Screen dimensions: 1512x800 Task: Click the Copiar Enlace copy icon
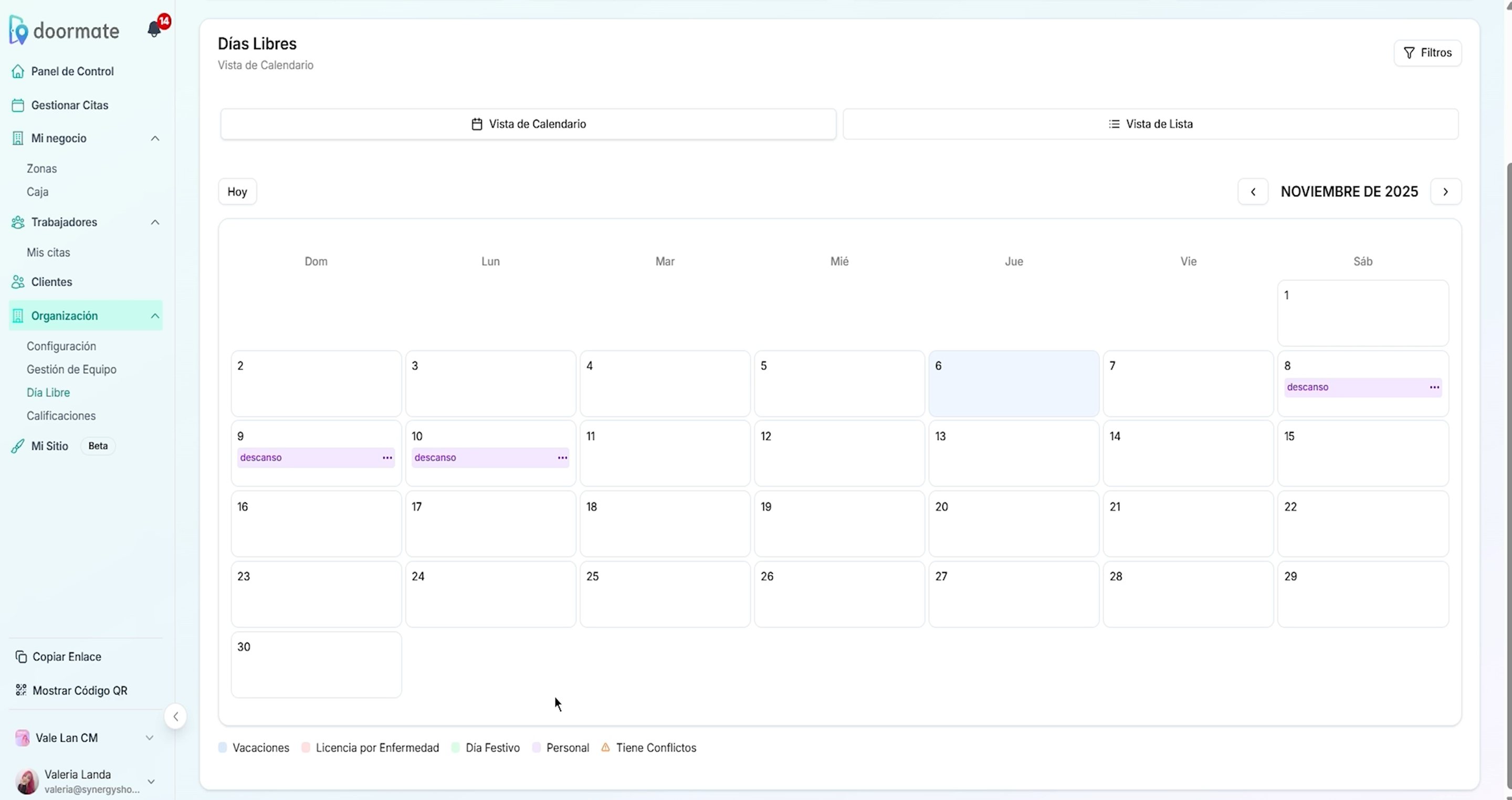(21, 657)
